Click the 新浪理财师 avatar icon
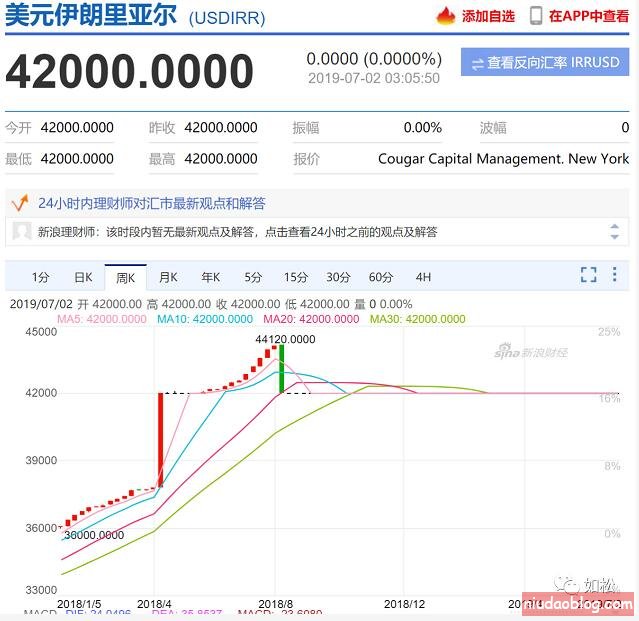 21,232
